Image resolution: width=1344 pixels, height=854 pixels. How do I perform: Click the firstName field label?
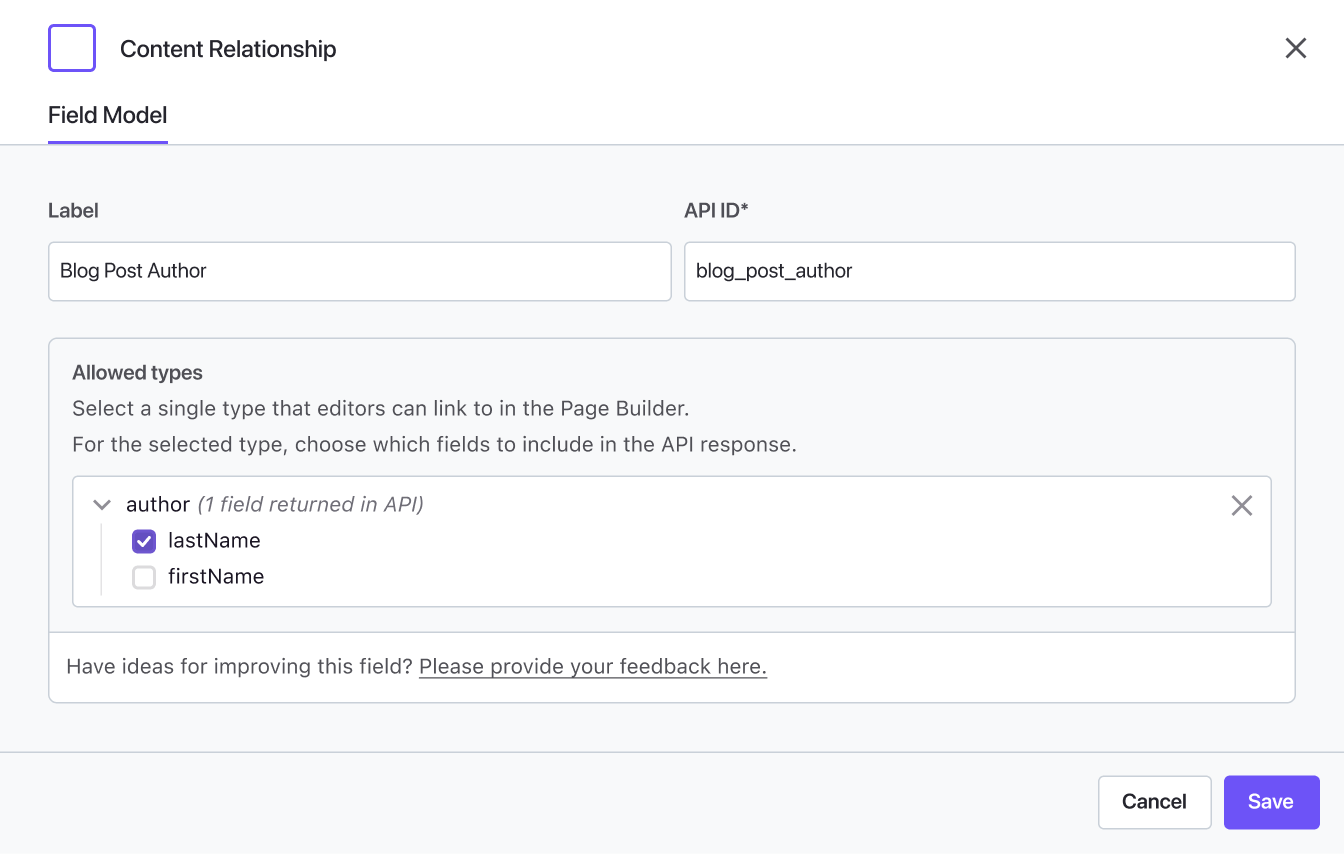(216, 577)
